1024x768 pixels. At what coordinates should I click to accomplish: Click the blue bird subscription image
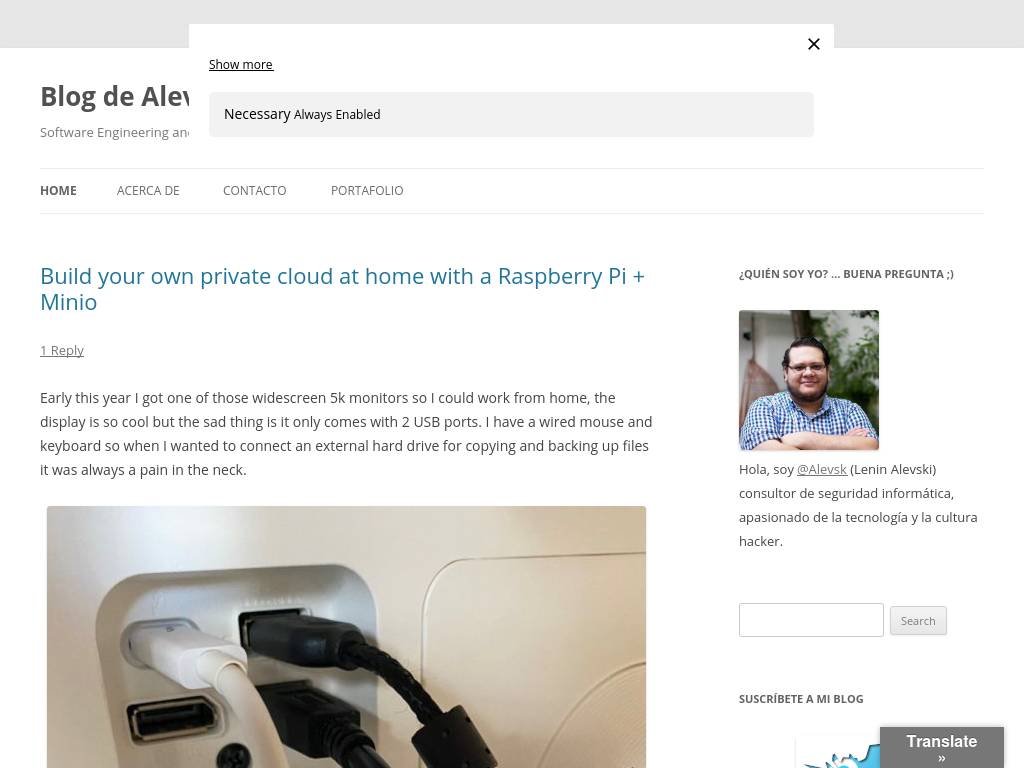pos(838,752)
